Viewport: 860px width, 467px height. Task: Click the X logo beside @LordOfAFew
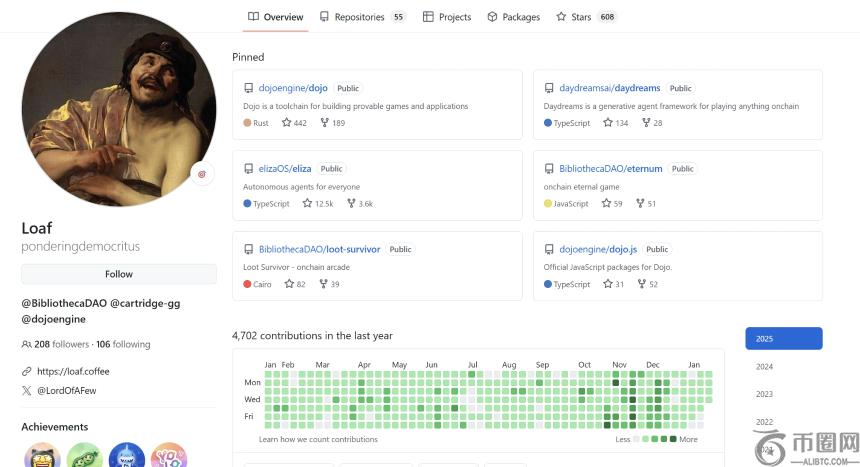[x=26, y=391]
